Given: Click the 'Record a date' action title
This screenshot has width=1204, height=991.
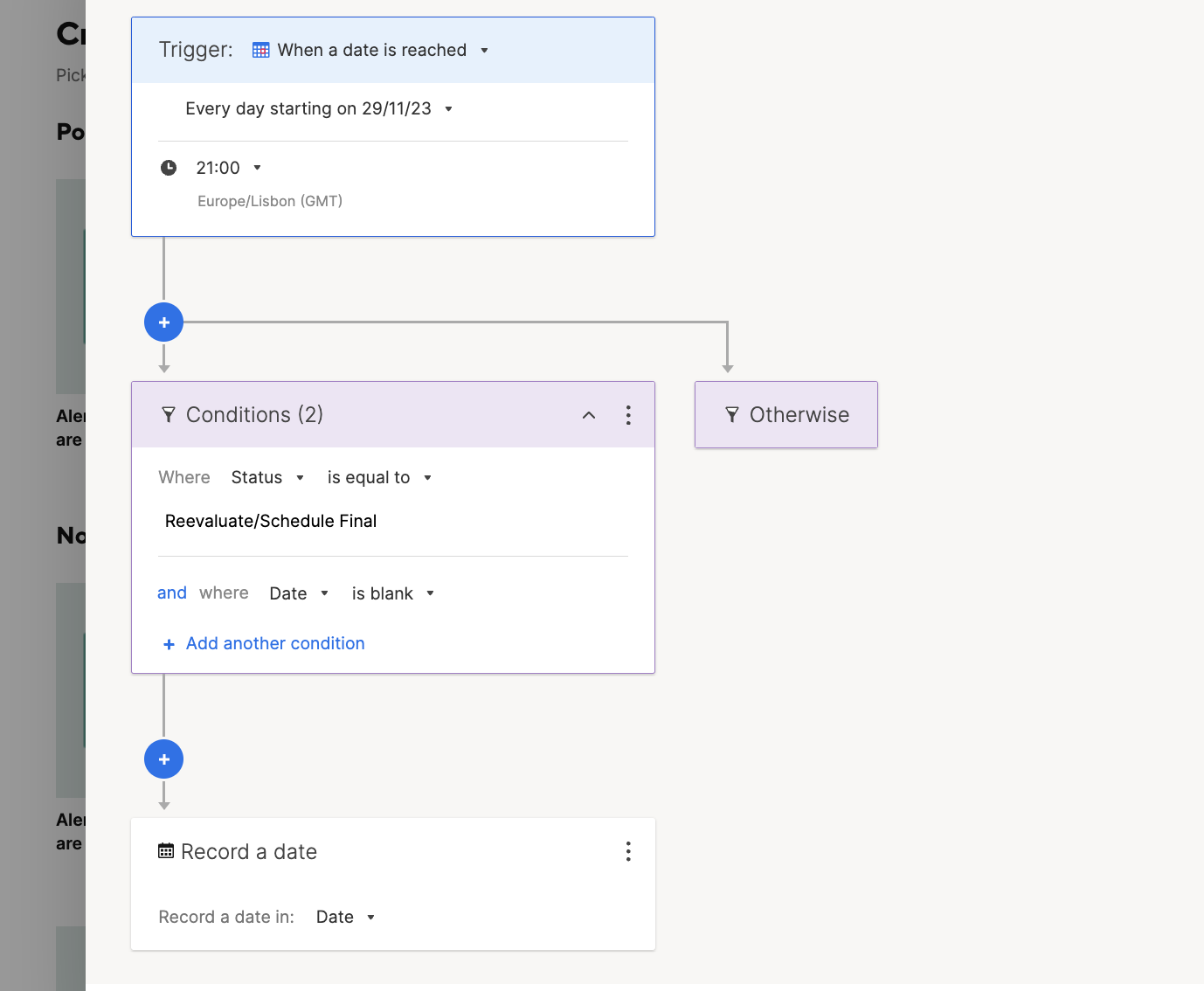Looking at the screenshot, I should point(249,852).
